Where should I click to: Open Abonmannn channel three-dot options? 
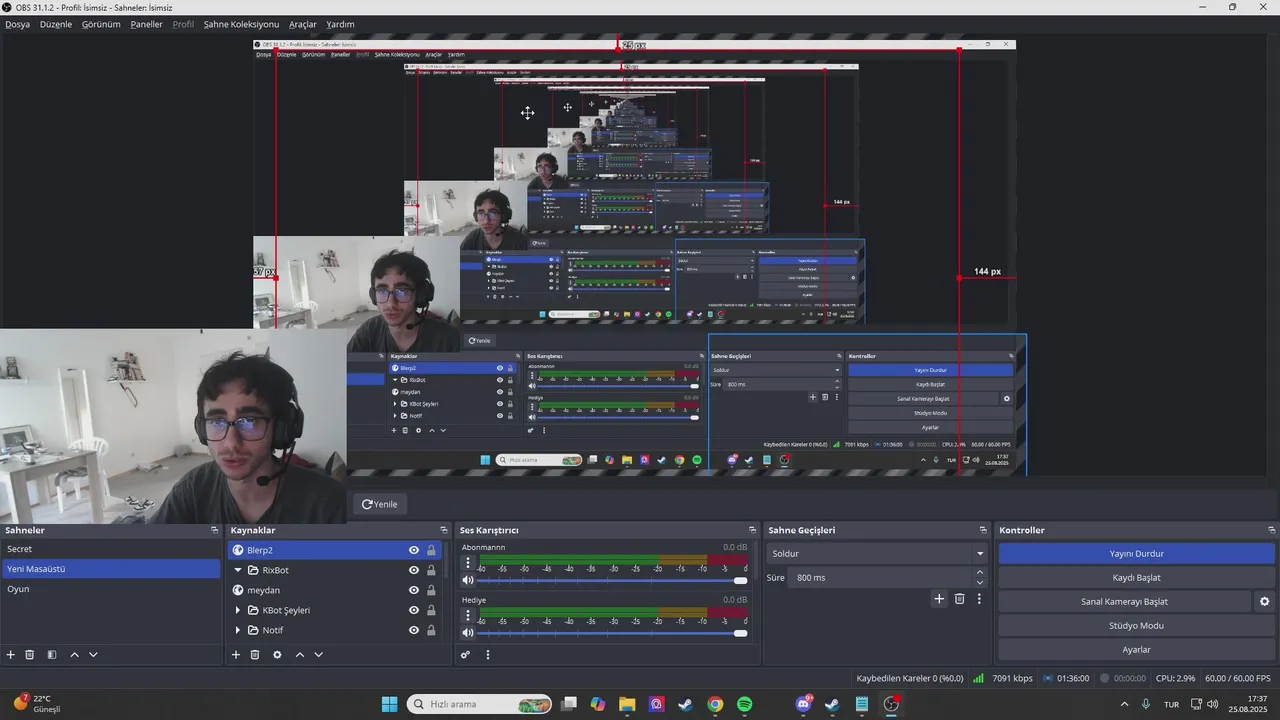(x=468, y=563)
